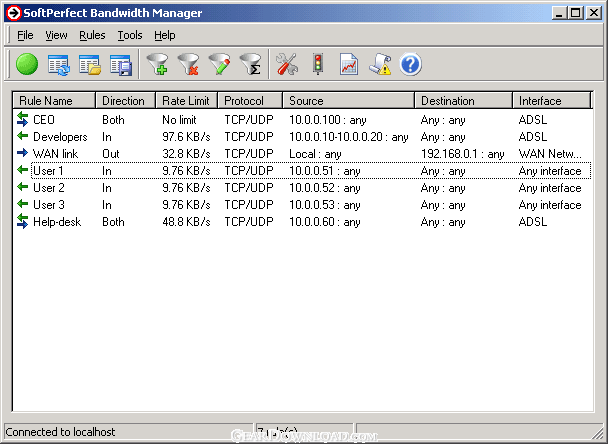Image resolution: width=608 pixels, height=444 pixels.
Task: Sort by Source column header
Action: (x=349, y=100)
